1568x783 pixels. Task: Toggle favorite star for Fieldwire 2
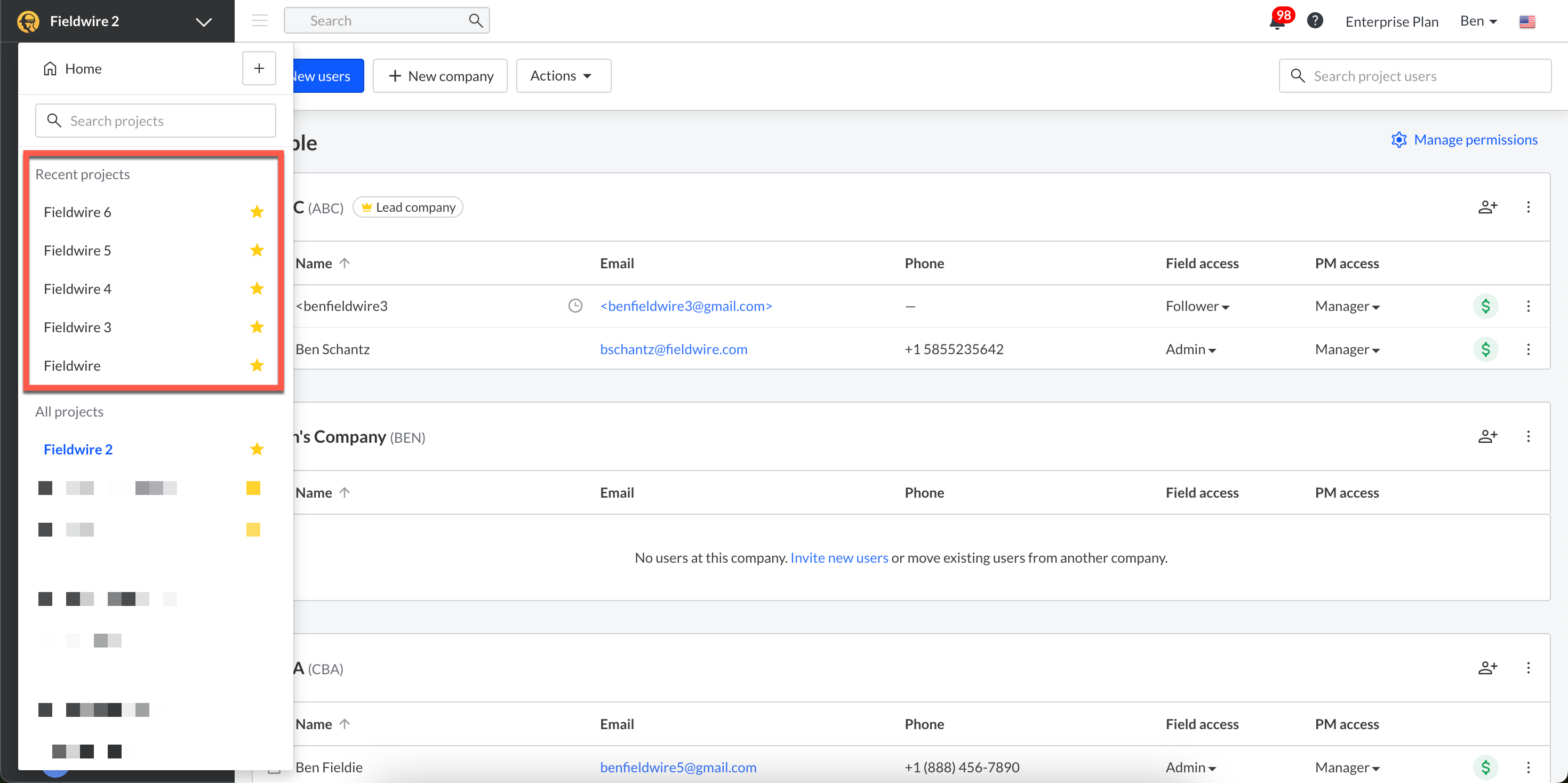(x=257, y=449)
